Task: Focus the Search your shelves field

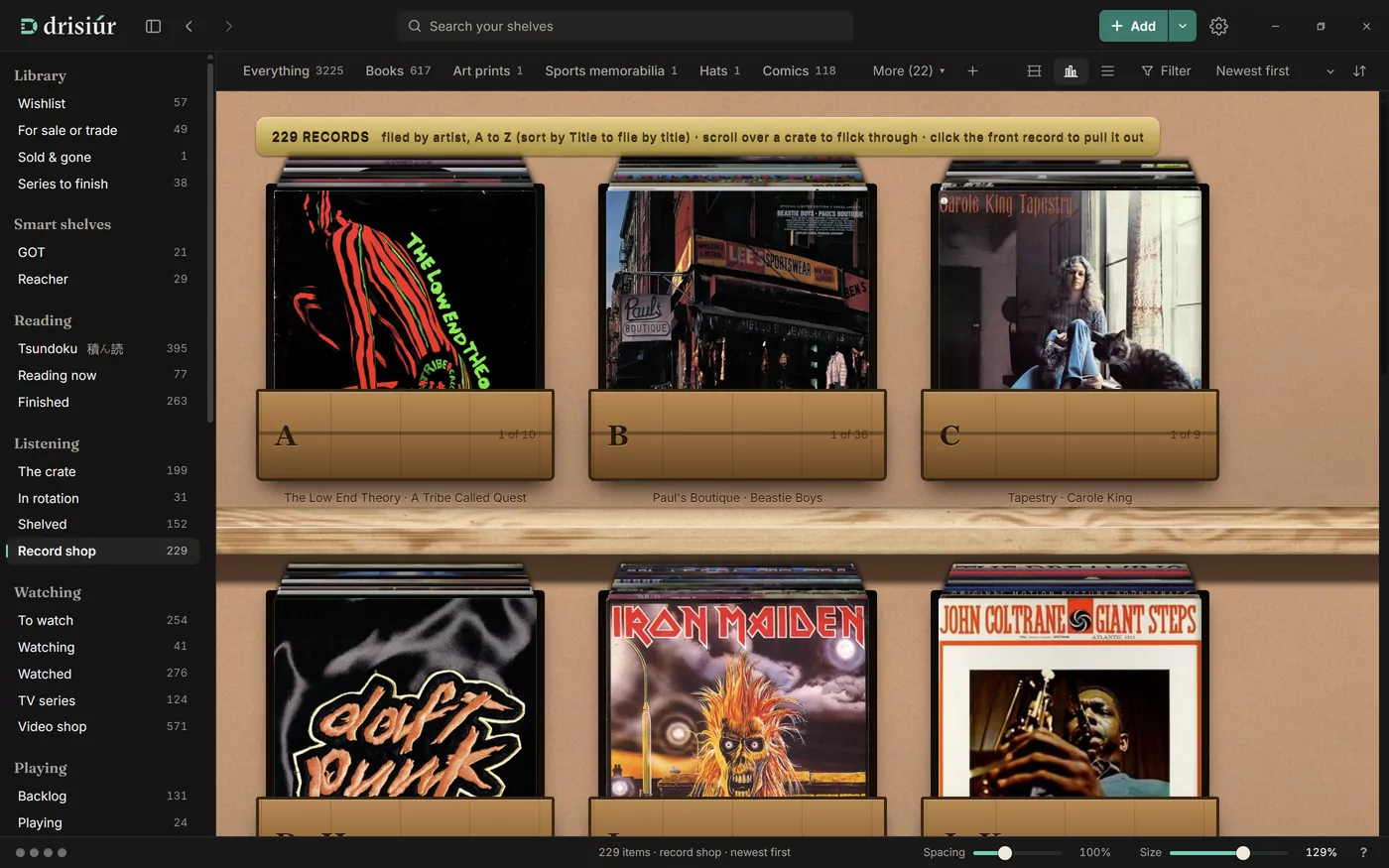Action: point(625,26)
